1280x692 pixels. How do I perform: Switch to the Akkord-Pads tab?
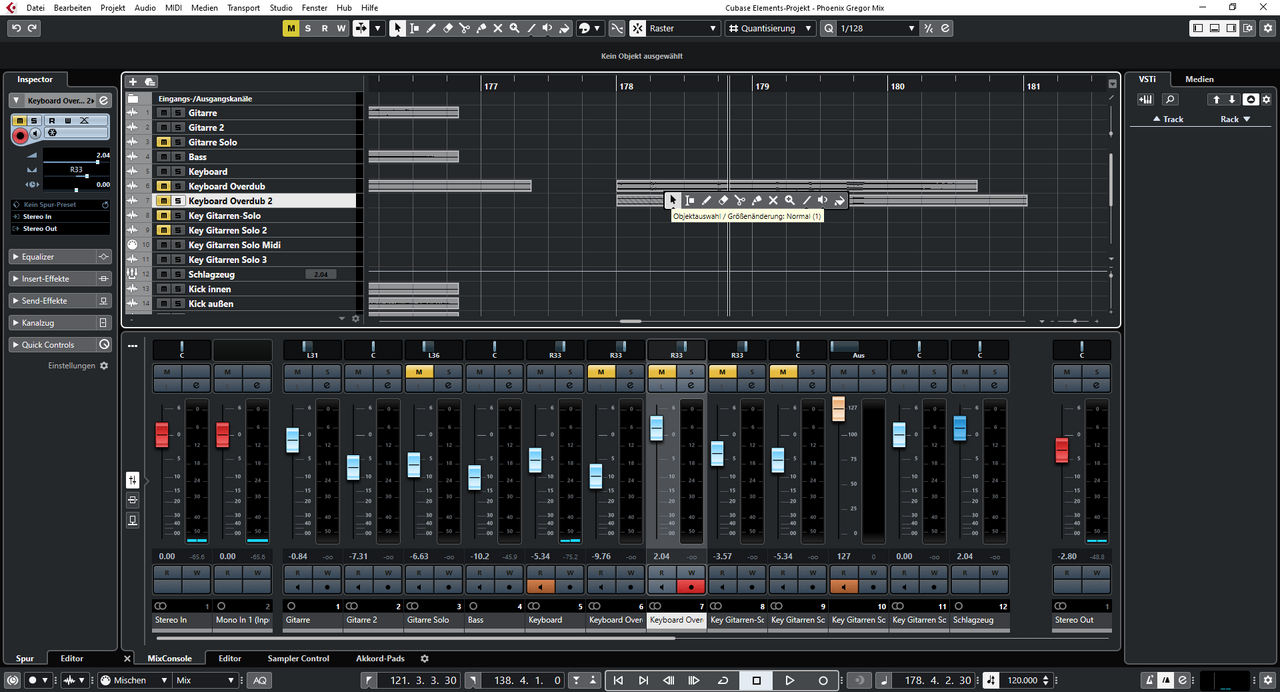(380, 659)
